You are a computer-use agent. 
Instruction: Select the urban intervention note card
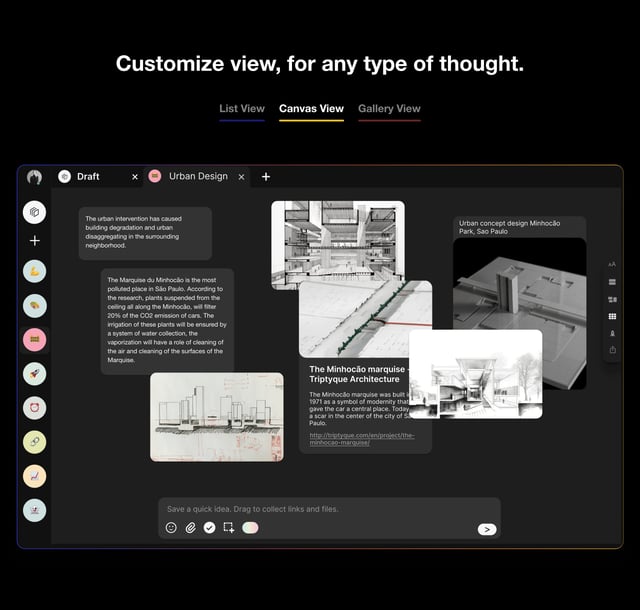tap(145, 233)
